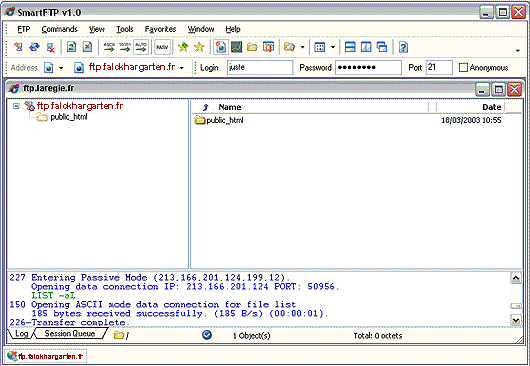Viewport: 530px width, 366px height.
Task: Open the view layout dropdown arrow
Action: click(333, 47)
